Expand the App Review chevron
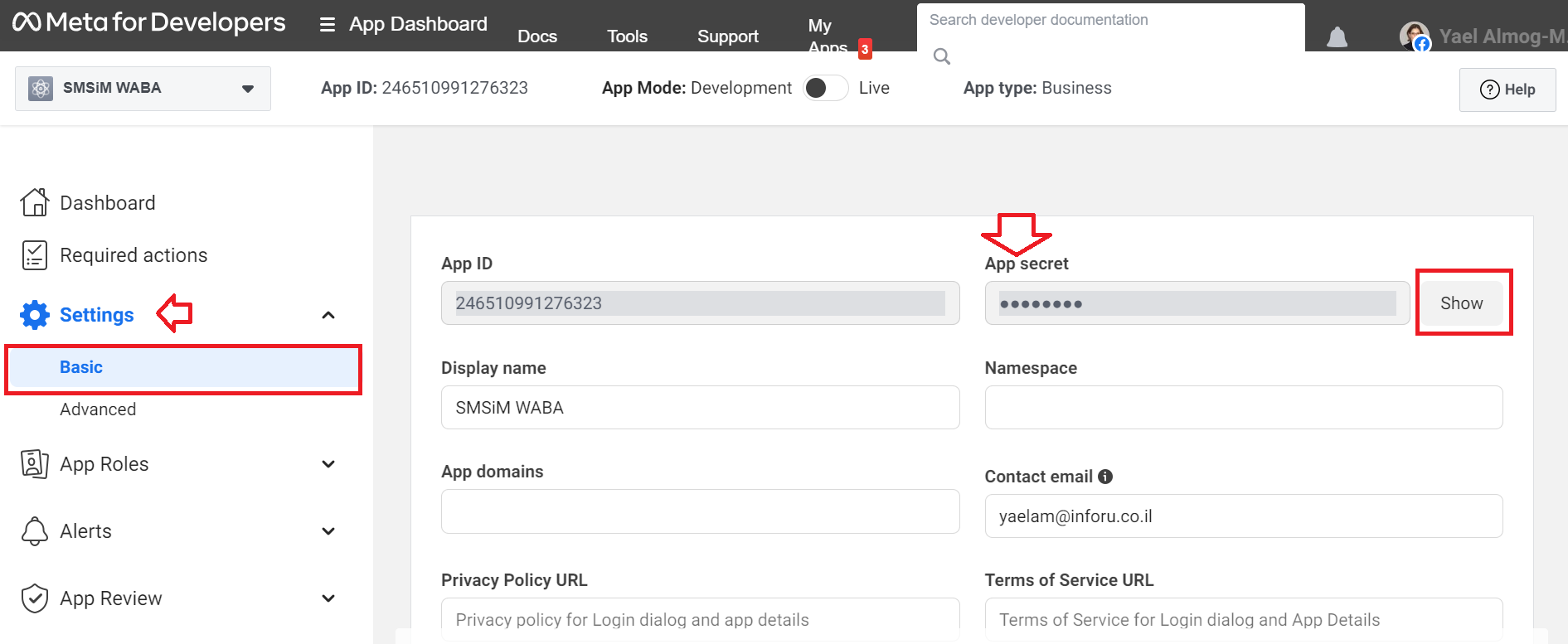 (328, 598)
